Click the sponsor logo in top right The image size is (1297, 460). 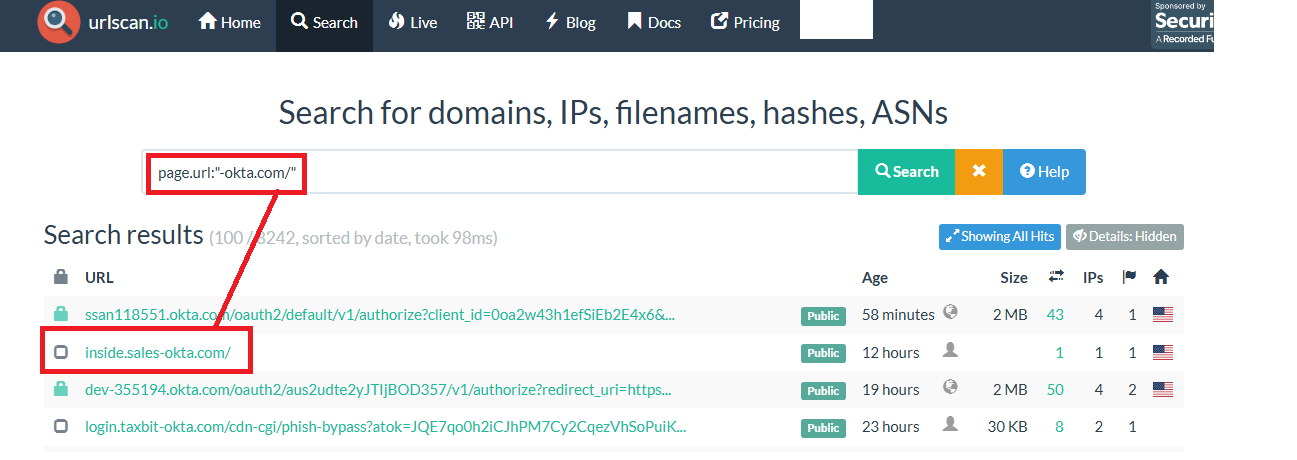[x=1182, y=24]
